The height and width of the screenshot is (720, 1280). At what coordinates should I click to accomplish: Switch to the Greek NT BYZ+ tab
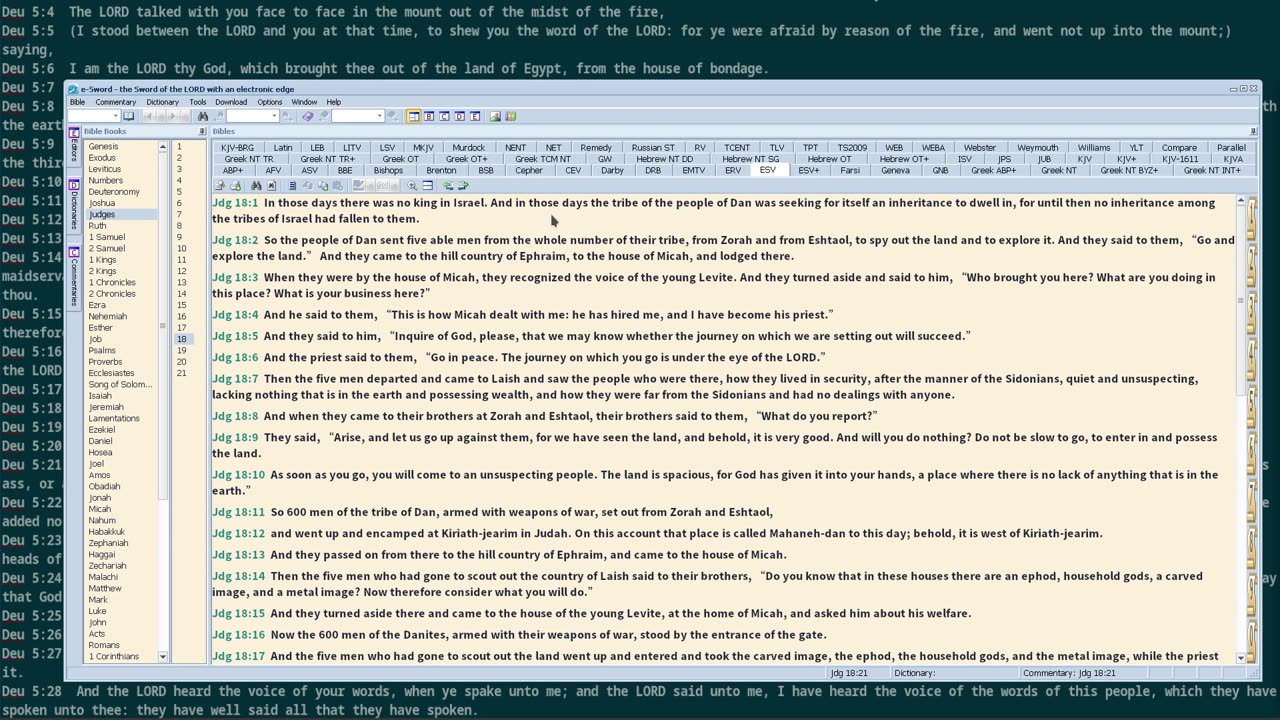click(x=1129, y=170)
